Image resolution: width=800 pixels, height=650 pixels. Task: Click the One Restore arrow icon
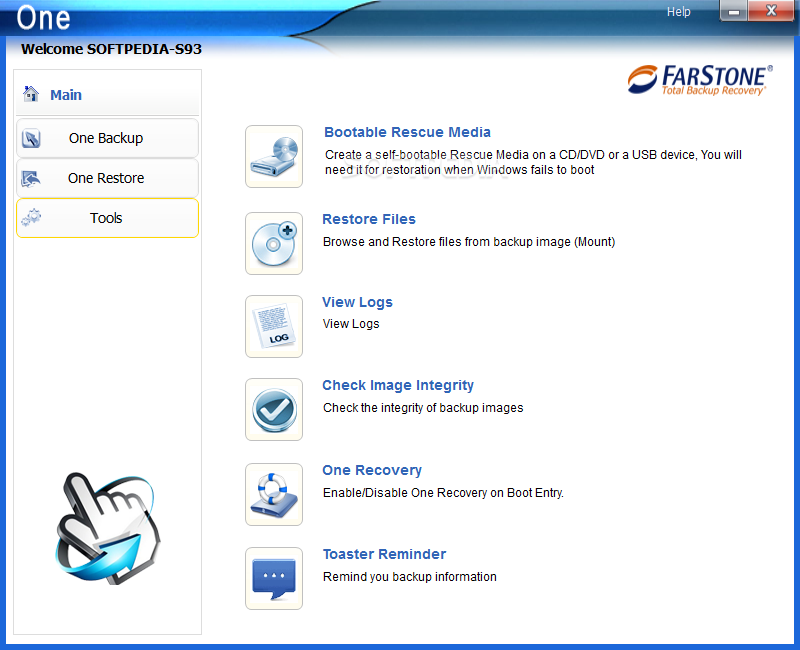31,179
